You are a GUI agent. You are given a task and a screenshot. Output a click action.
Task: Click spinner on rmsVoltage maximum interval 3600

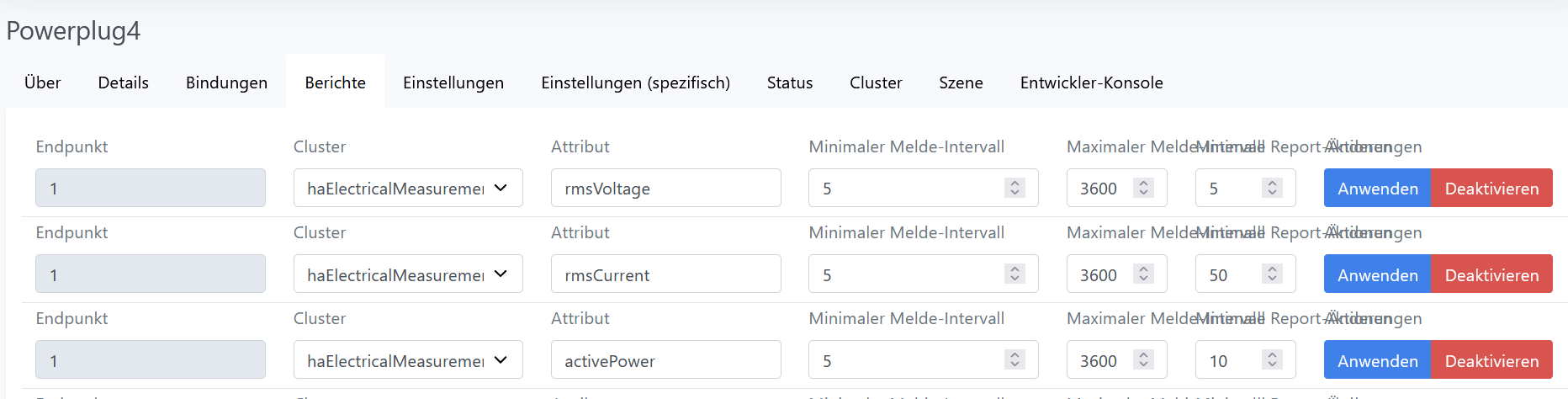tap(1143, 188)
